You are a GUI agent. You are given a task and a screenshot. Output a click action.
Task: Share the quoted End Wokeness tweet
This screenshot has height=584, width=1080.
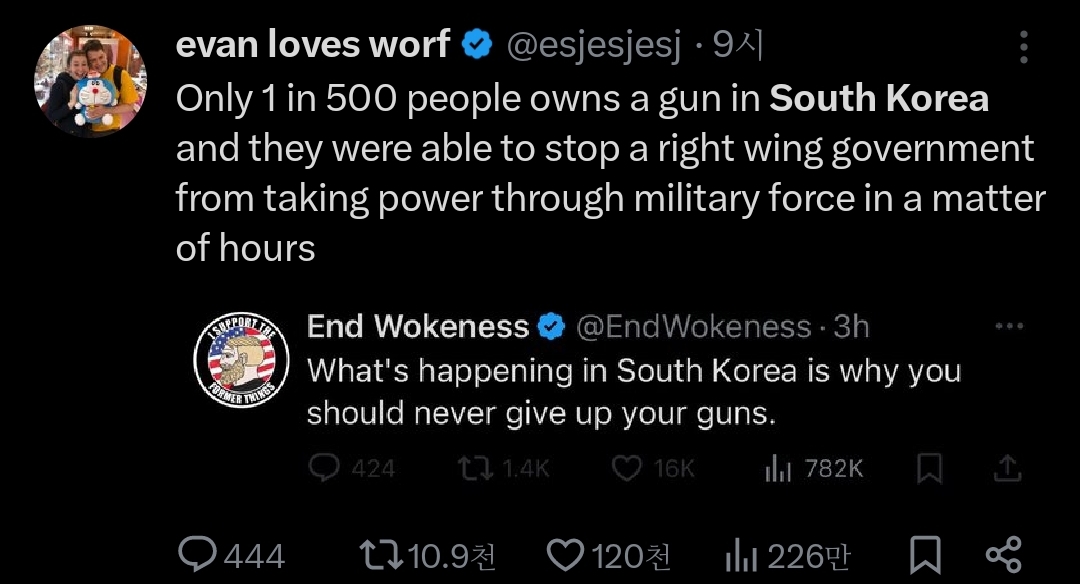(1008, 468)
